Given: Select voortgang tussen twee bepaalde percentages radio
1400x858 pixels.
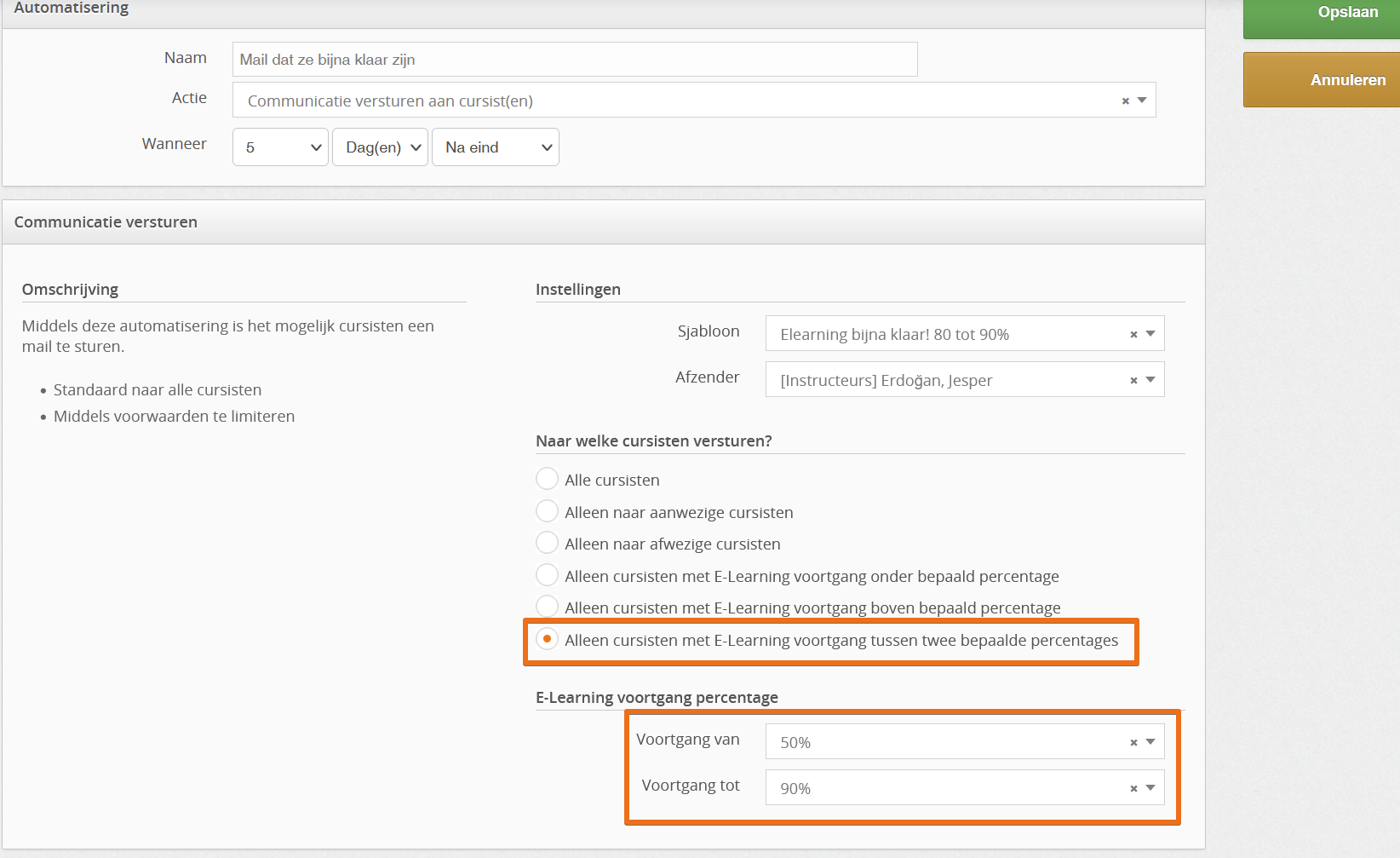Looking at the screenshot, I should tap(547, 639).
